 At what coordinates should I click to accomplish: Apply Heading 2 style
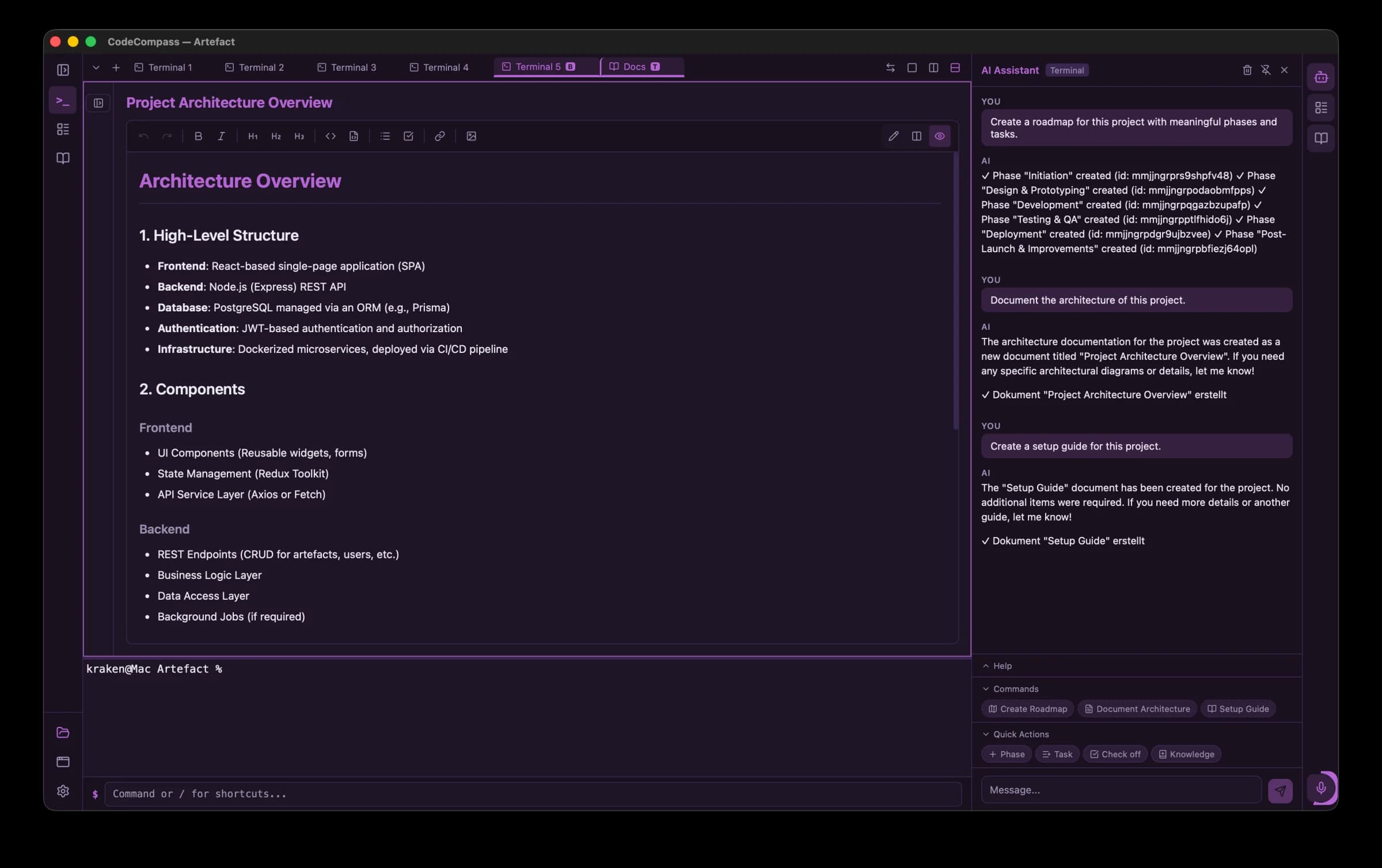point(276,136)
